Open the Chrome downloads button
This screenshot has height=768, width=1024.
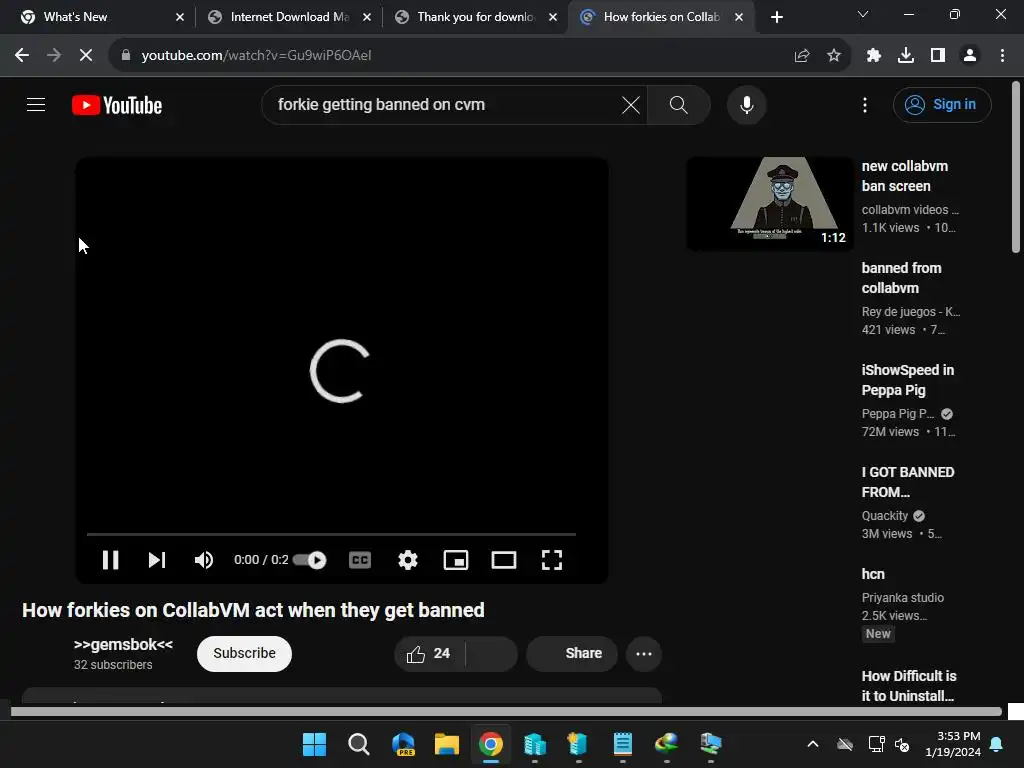point(906,56)
